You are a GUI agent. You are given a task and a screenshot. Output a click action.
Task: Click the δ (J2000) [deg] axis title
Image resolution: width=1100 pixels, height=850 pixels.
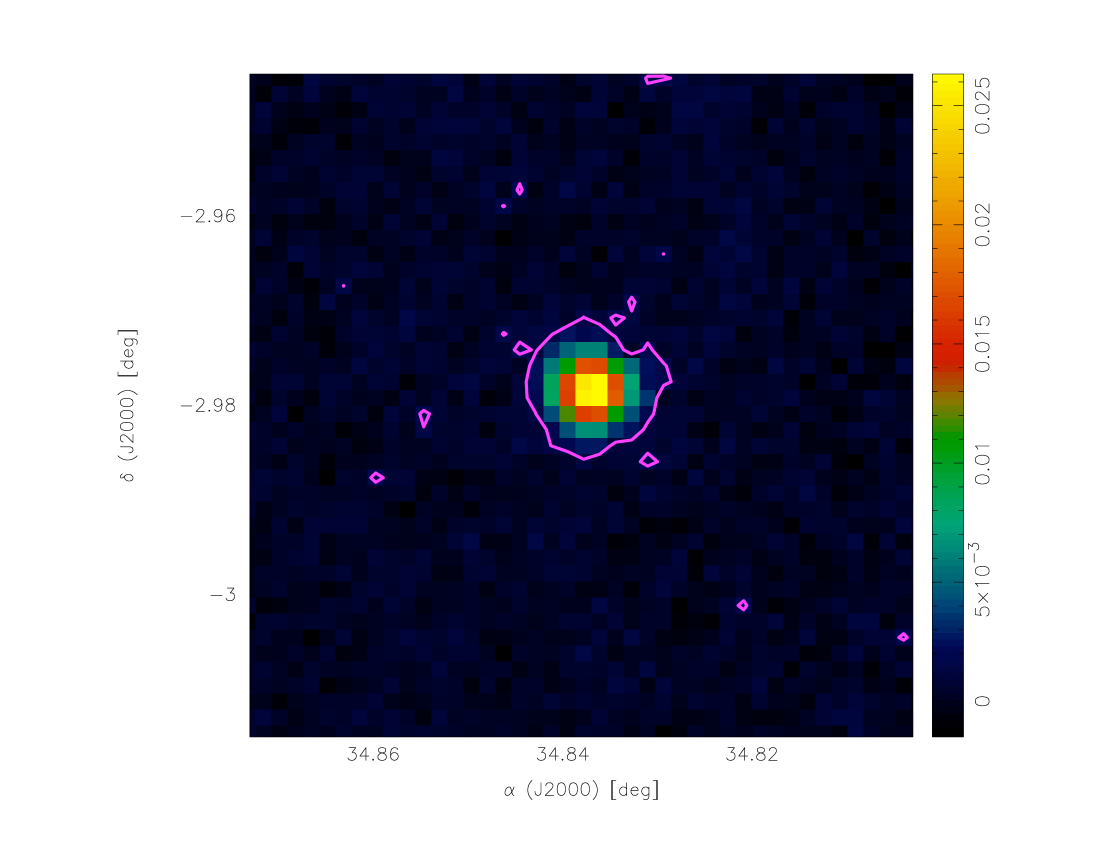tap(128, 405)
